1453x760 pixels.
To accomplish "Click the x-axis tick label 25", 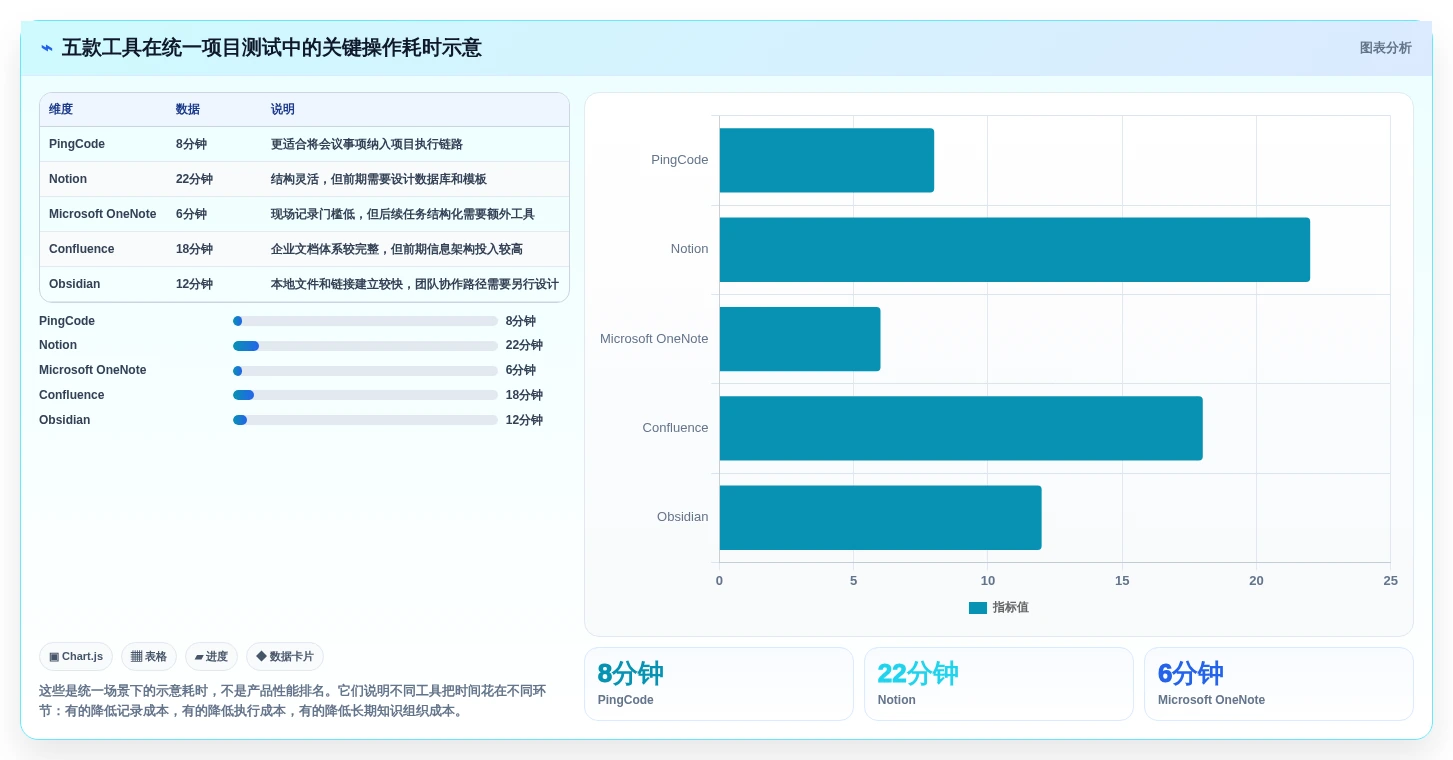I will tap(1390, 581).
